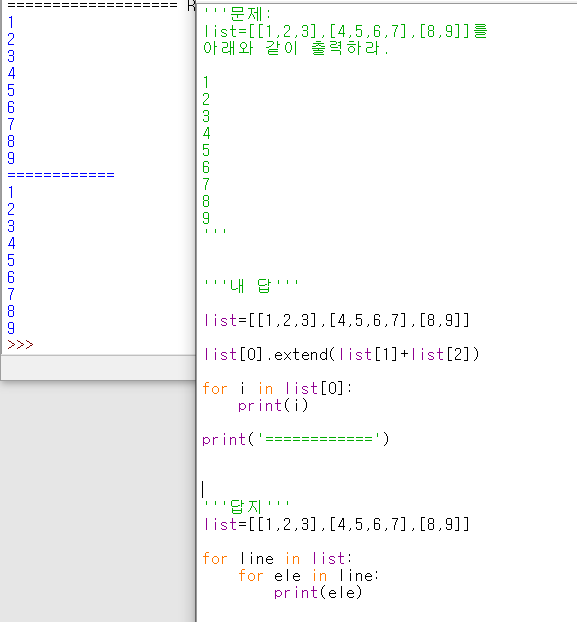
Task: Click the '''답지''' heading in the editor
Action: click(x=246, y=507)
